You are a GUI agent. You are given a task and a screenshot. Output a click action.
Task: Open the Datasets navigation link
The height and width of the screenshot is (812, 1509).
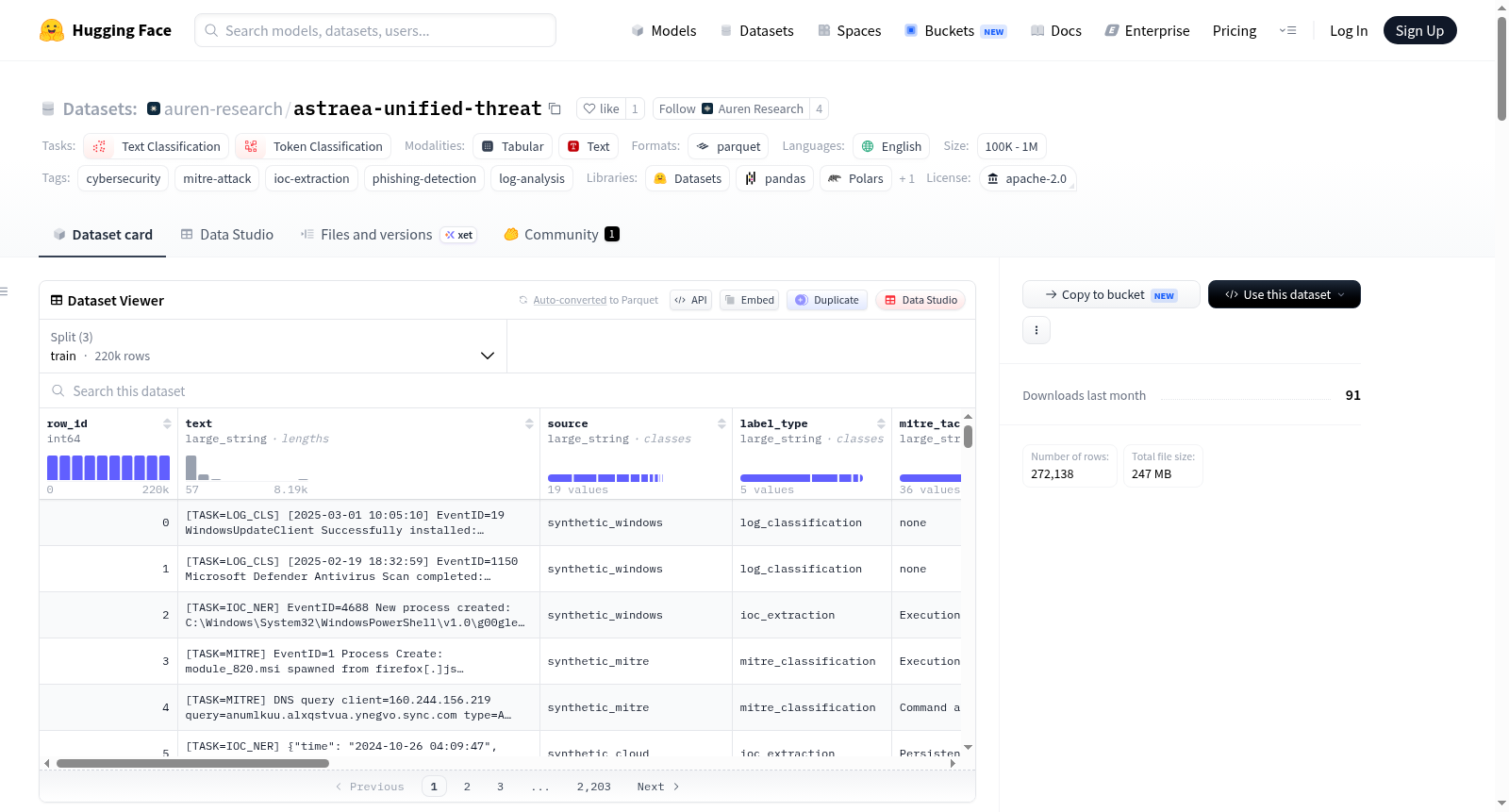click(756, 31)
